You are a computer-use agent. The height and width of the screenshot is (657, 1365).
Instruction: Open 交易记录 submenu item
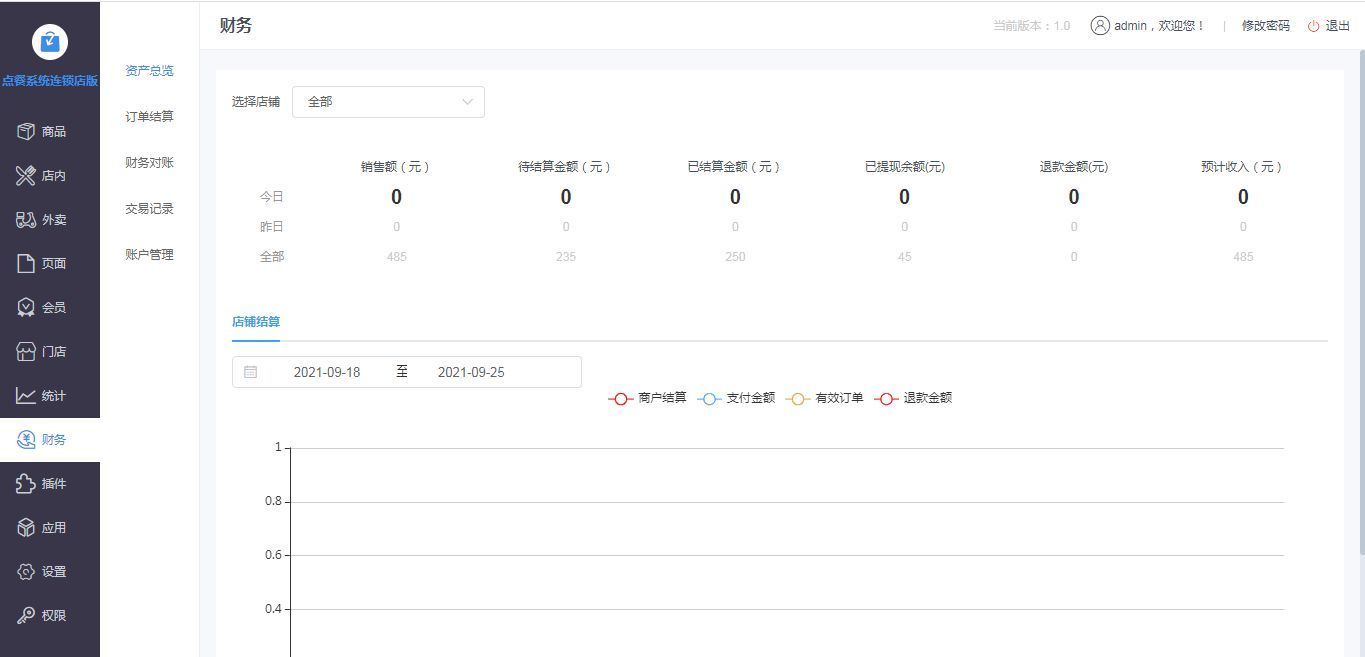pos(149,209)
